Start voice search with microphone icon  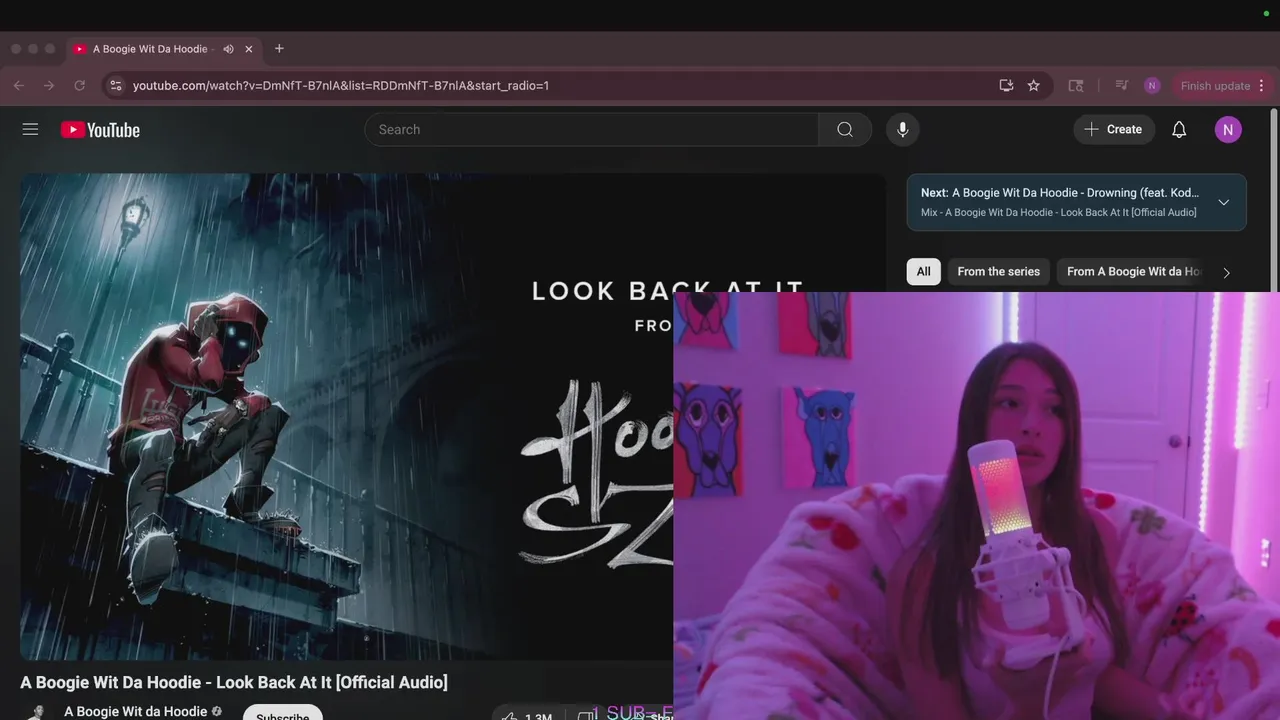tap(902, 129)
